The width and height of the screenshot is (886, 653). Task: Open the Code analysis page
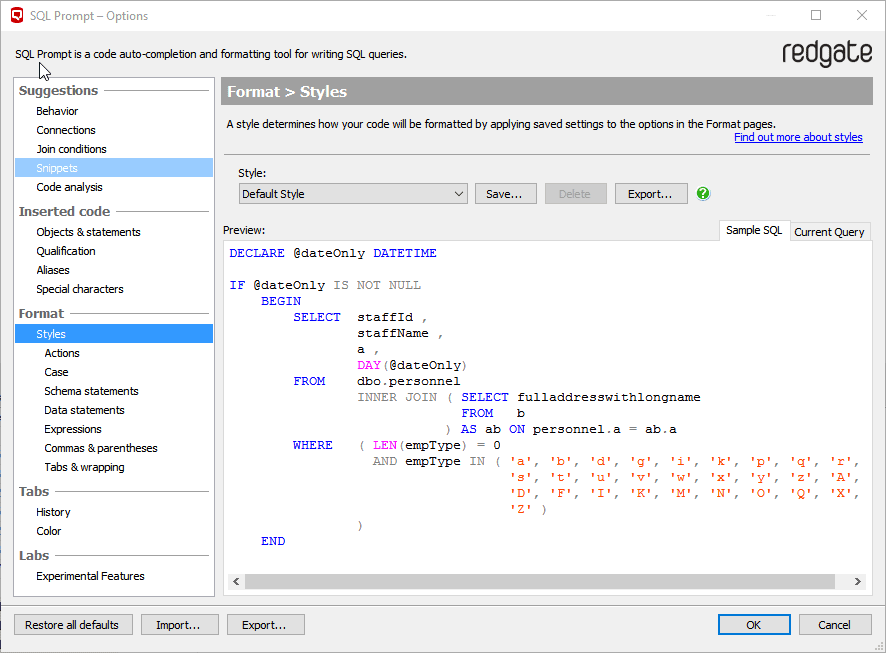click(70, 187)
